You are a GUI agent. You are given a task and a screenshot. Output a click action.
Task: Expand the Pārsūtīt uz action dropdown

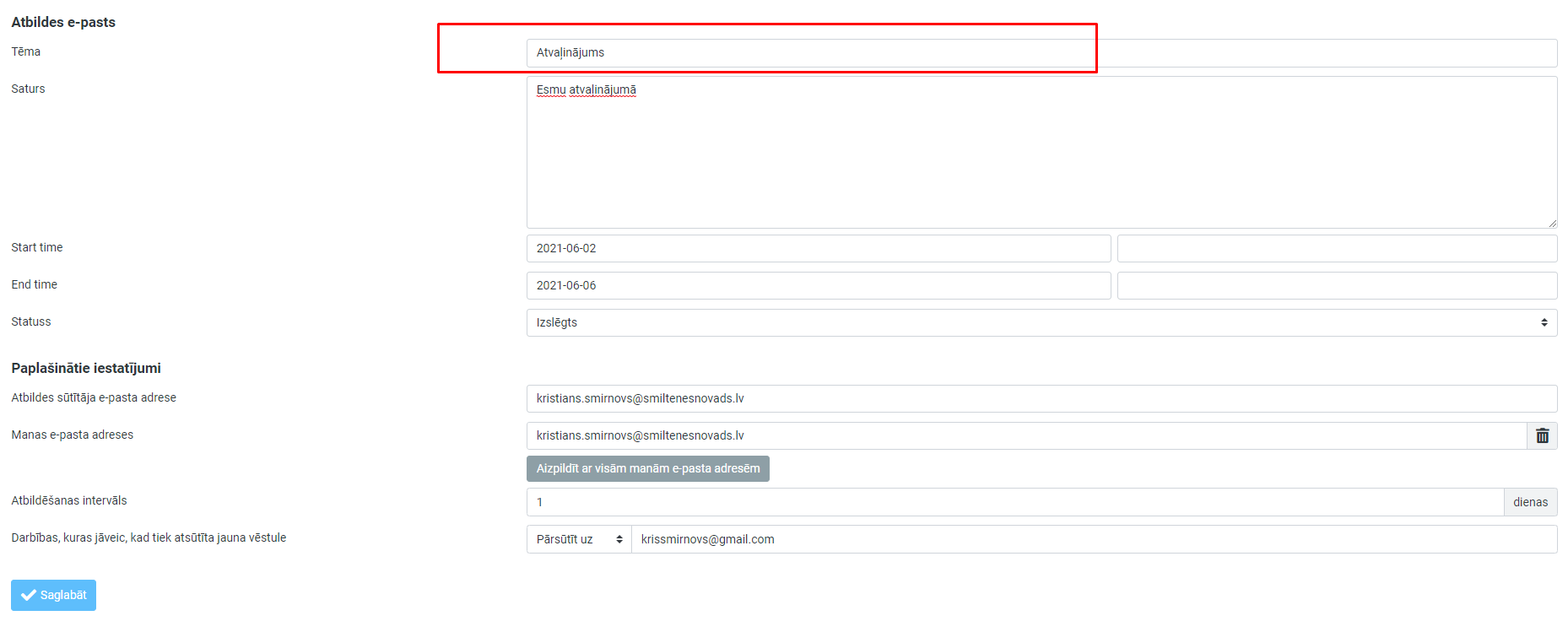(x=579, y=539)
